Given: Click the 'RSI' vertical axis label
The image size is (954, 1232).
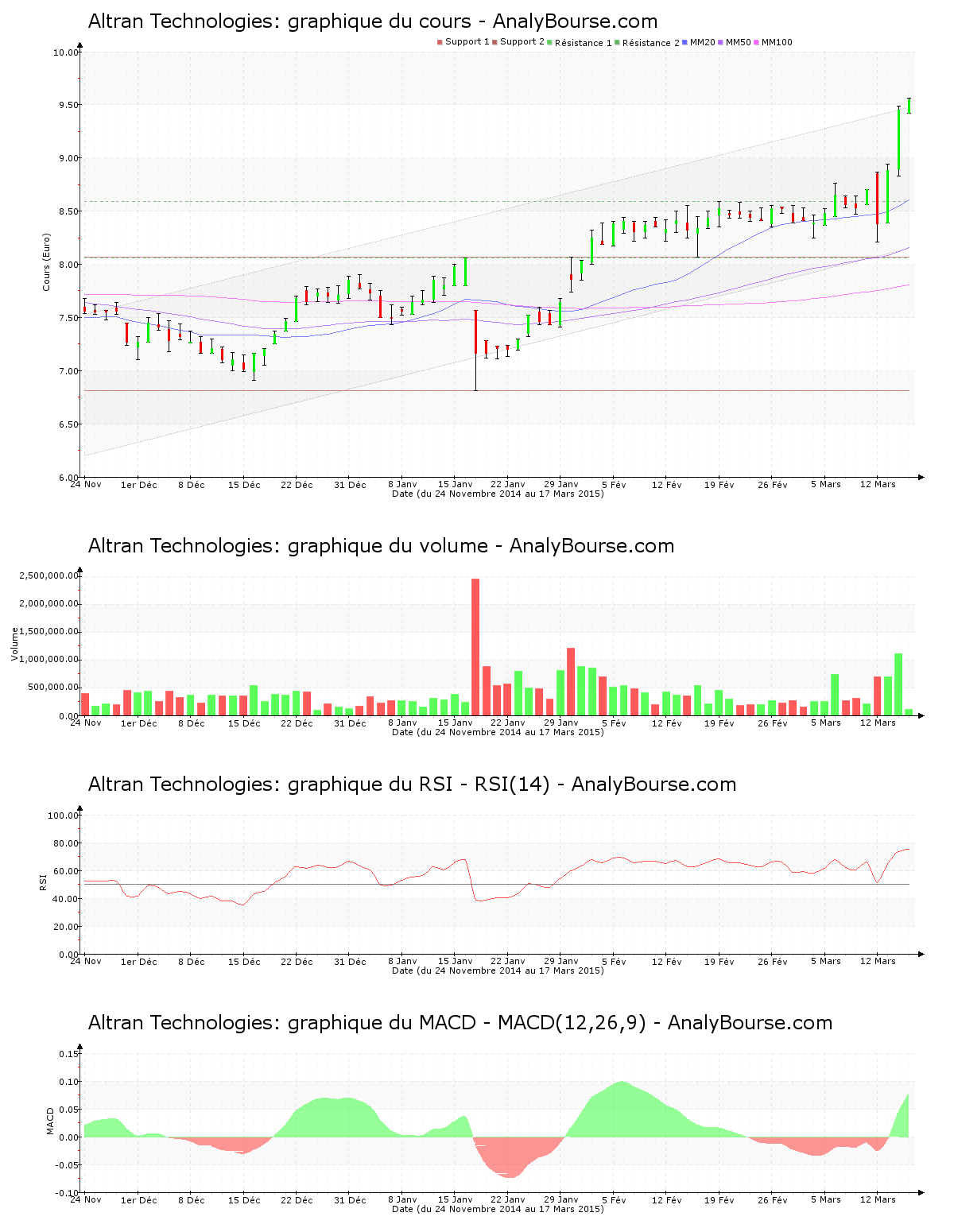Looking at the screenshot, I should coord(42,881).
